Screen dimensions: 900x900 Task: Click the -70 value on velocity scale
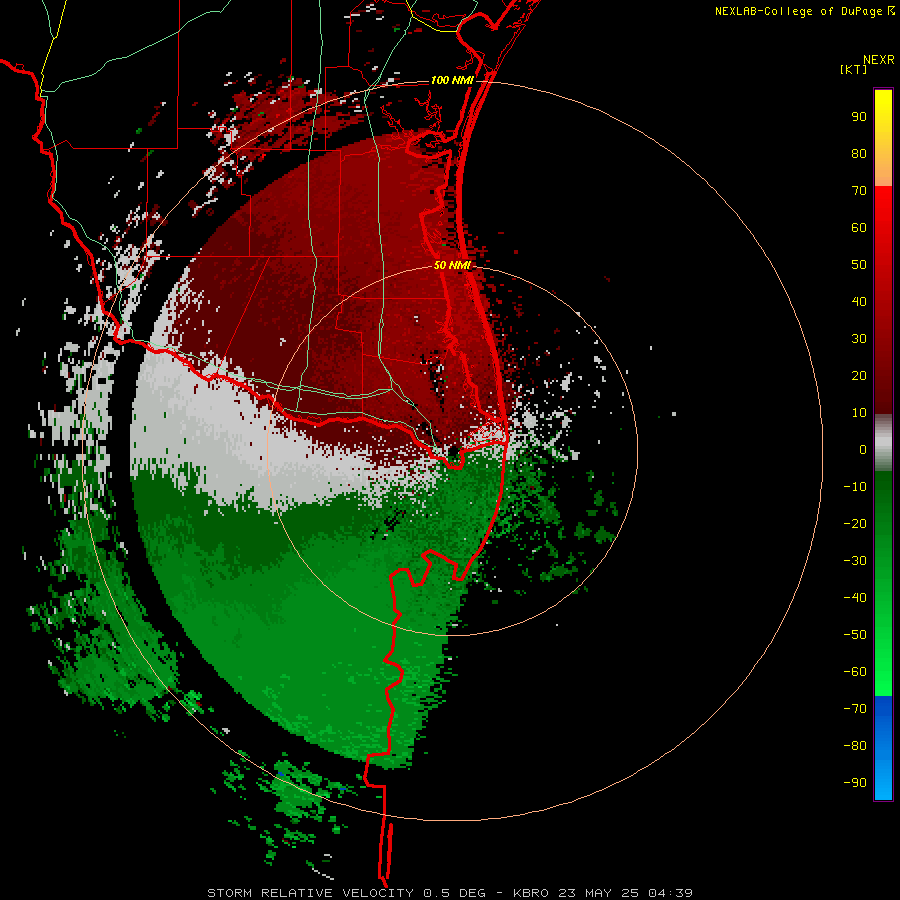click(855, 709)
